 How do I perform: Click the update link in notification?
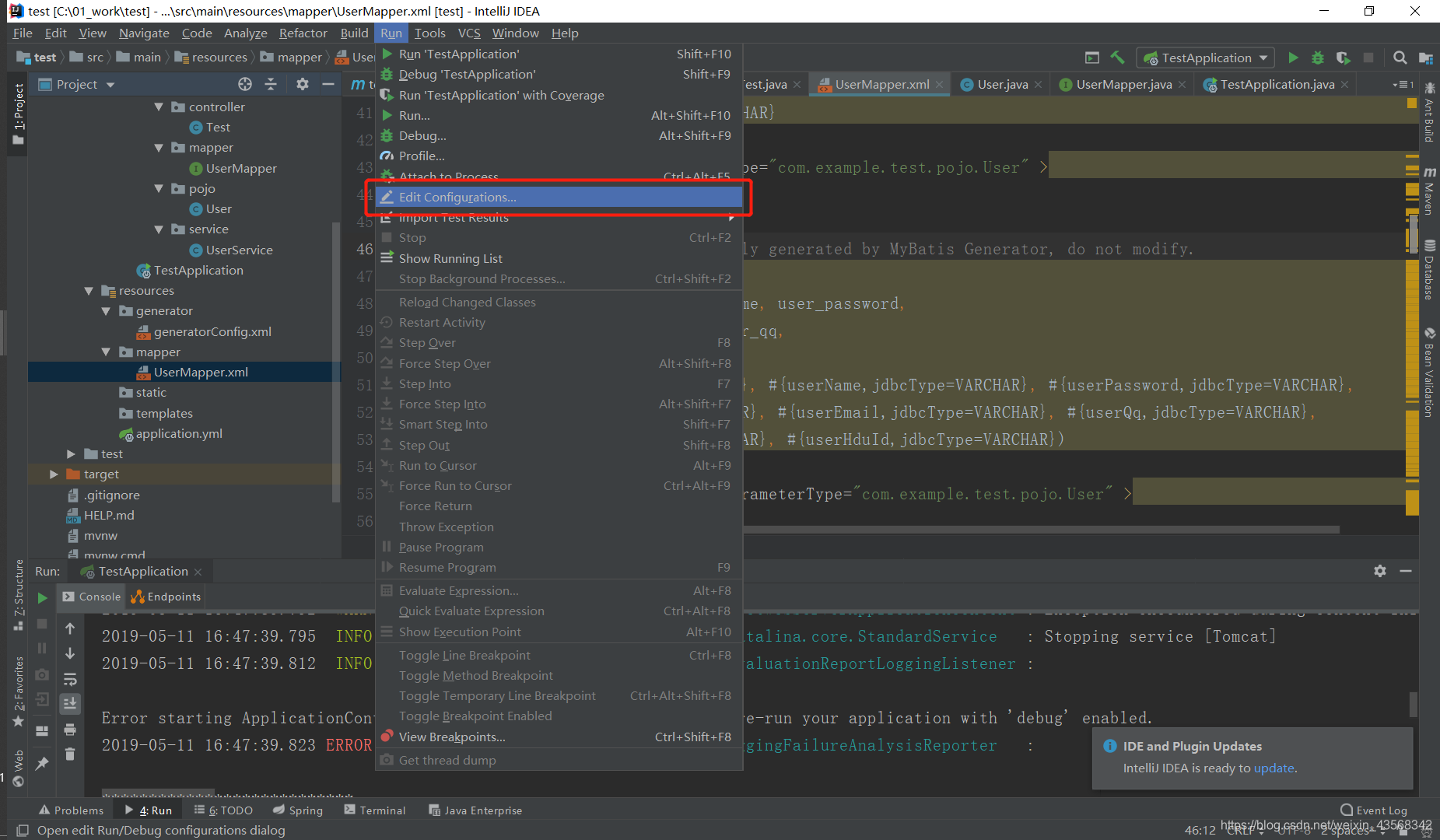[x=1274, y=768]
